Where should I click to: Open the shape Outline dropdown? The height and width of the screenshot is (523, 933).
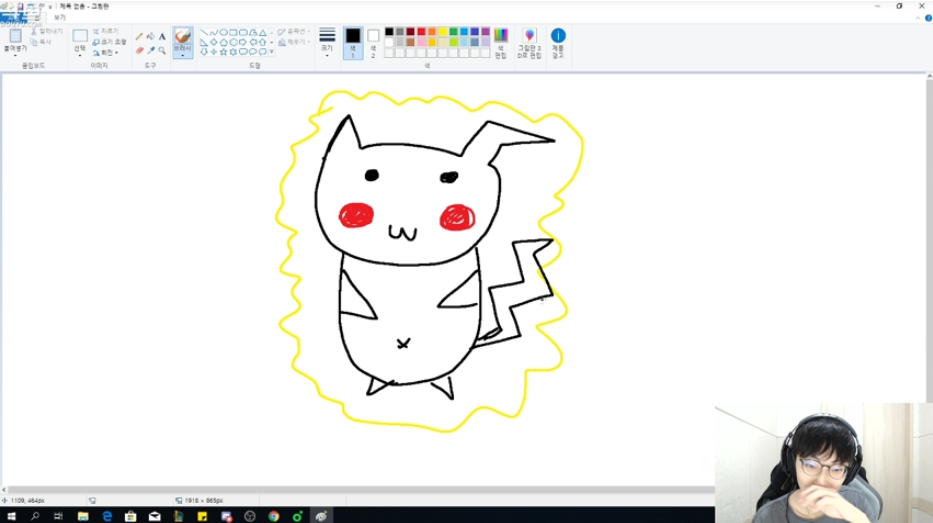(x=294, y=32)
